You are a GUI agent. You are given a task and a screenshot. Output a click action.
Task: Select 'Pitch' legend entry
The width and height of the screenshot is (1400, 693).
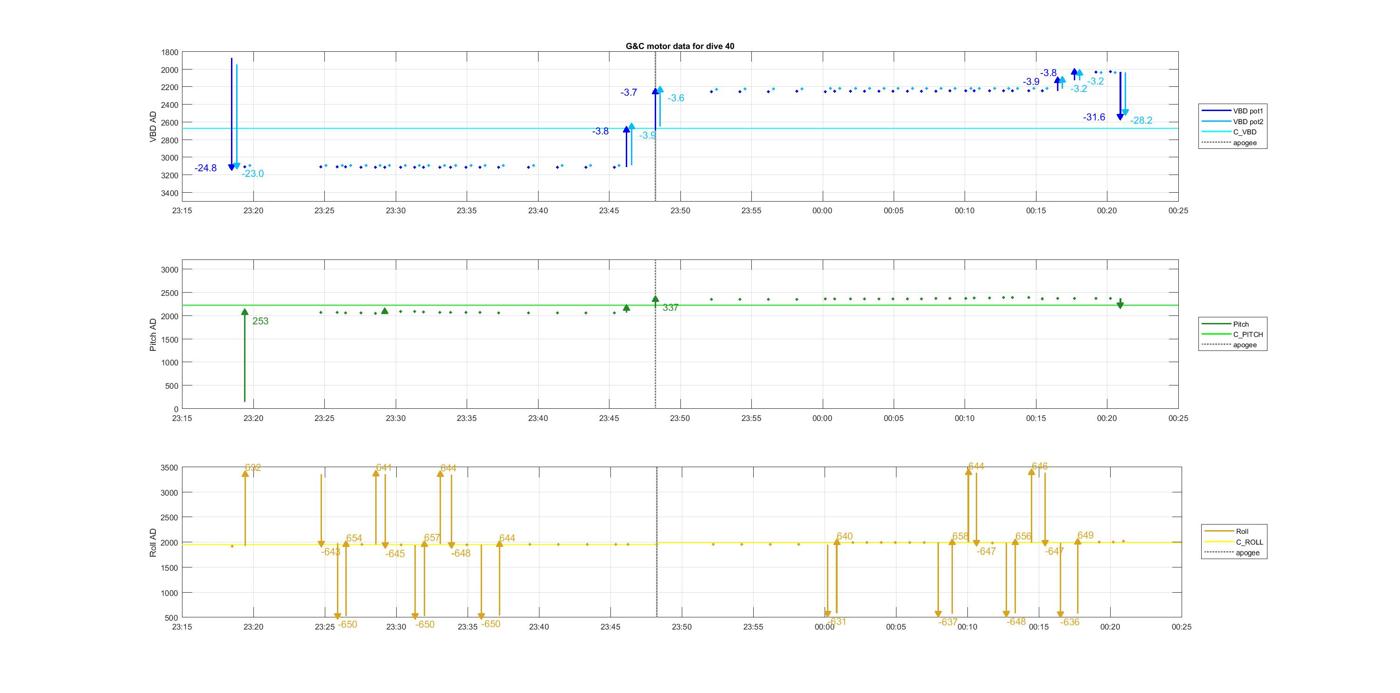point(1240,324)
